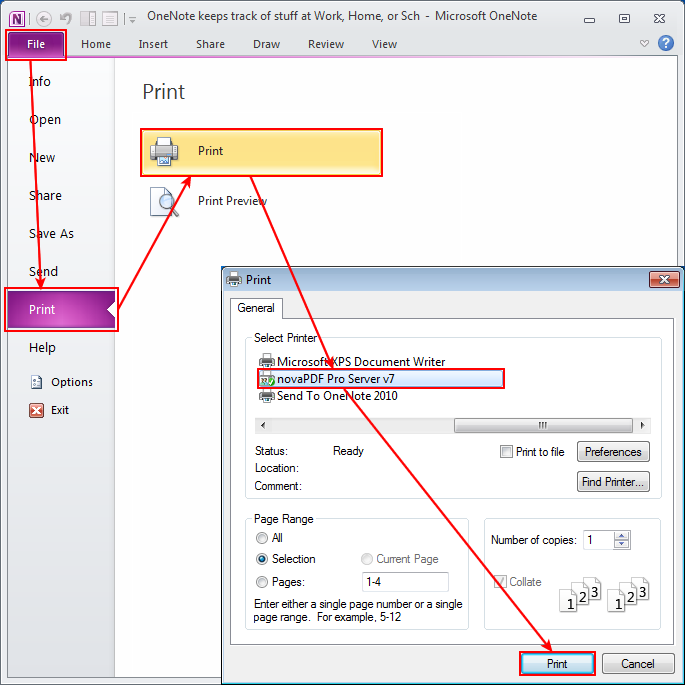The image size is (685, 685).
Task: Open printer Preferences
Action: click(x=613, y=452)
